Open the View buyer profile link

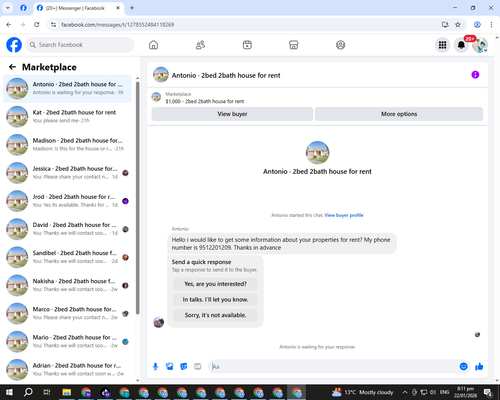coord(344,215)
